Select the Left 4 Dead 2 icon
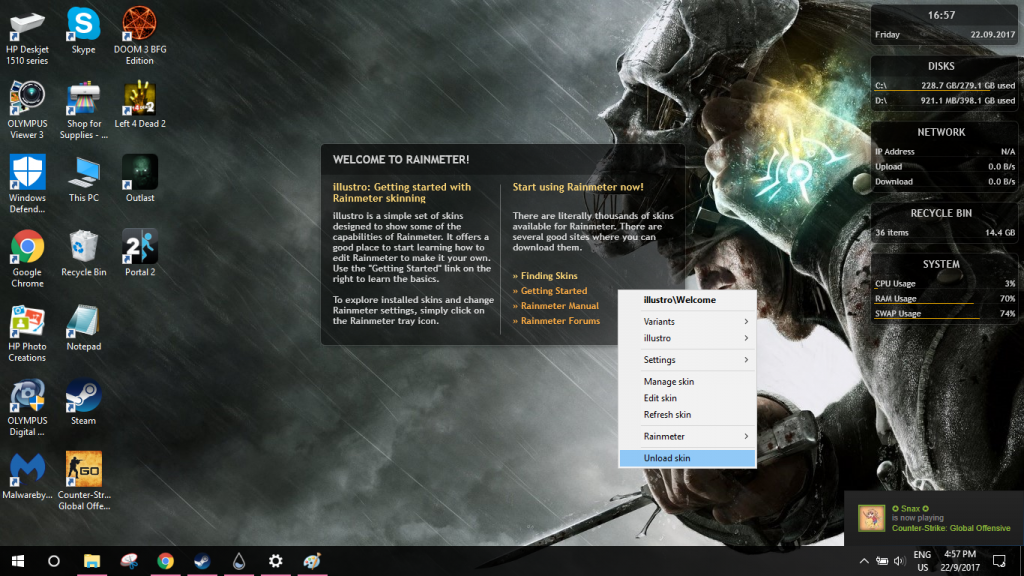Screen dimensions: 1024x576 [140, 104]
